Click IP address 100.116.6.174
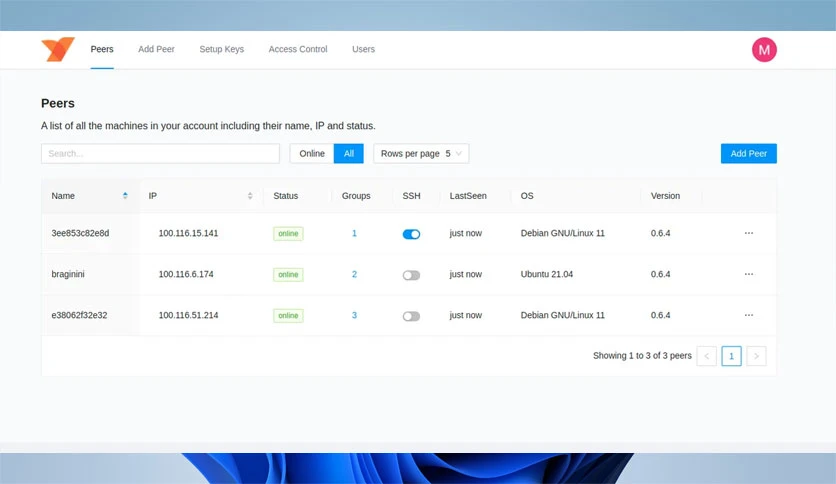The height and width of the screenshot is (484, 836). [x=186, y=274]
